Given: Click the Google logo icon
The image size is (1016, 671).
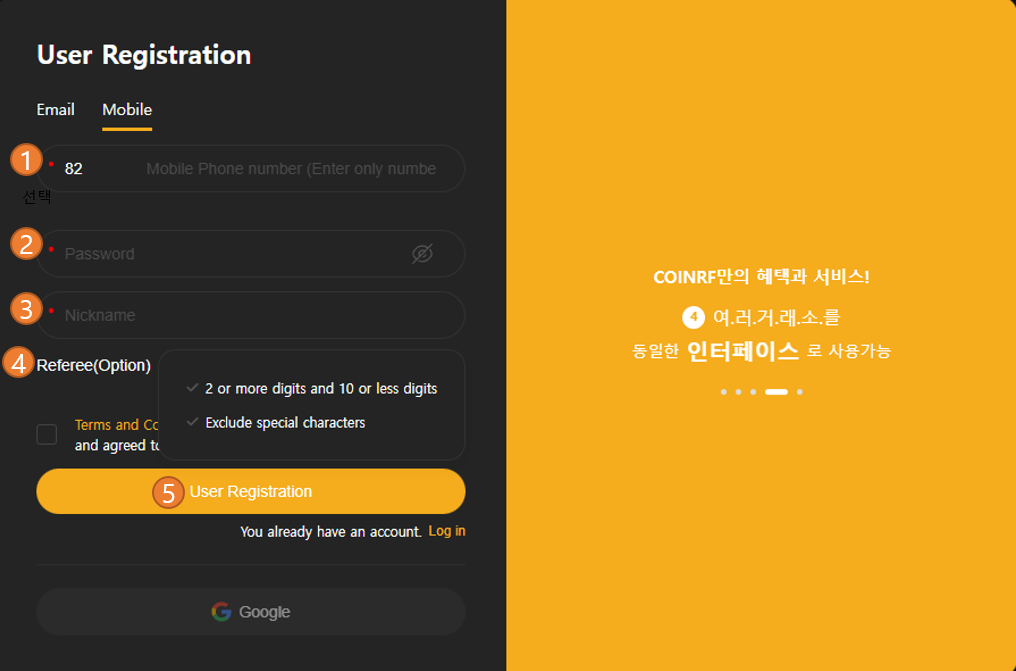Looking at the screenshot, I should tap(222, 612).
